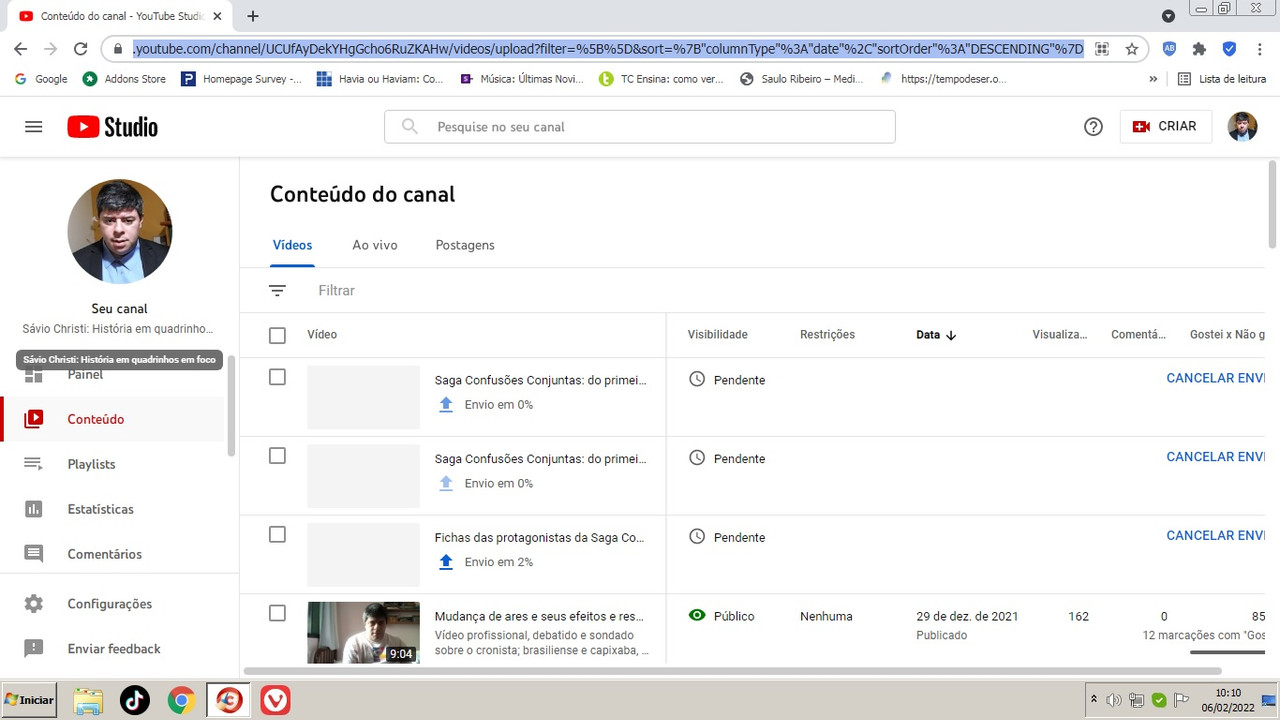Check the first Saga Confusões Conjuntas video

[277, 377]
